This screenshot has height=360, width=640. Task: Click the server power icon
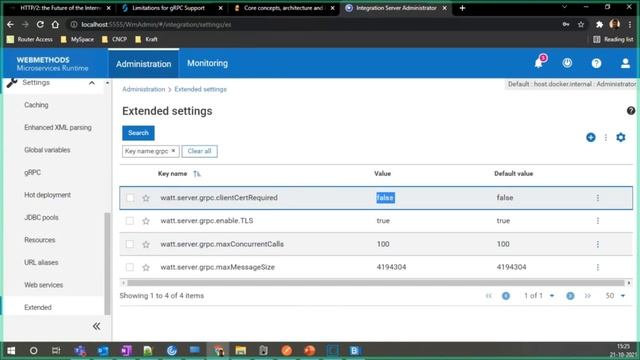click(x=567, y=63)
